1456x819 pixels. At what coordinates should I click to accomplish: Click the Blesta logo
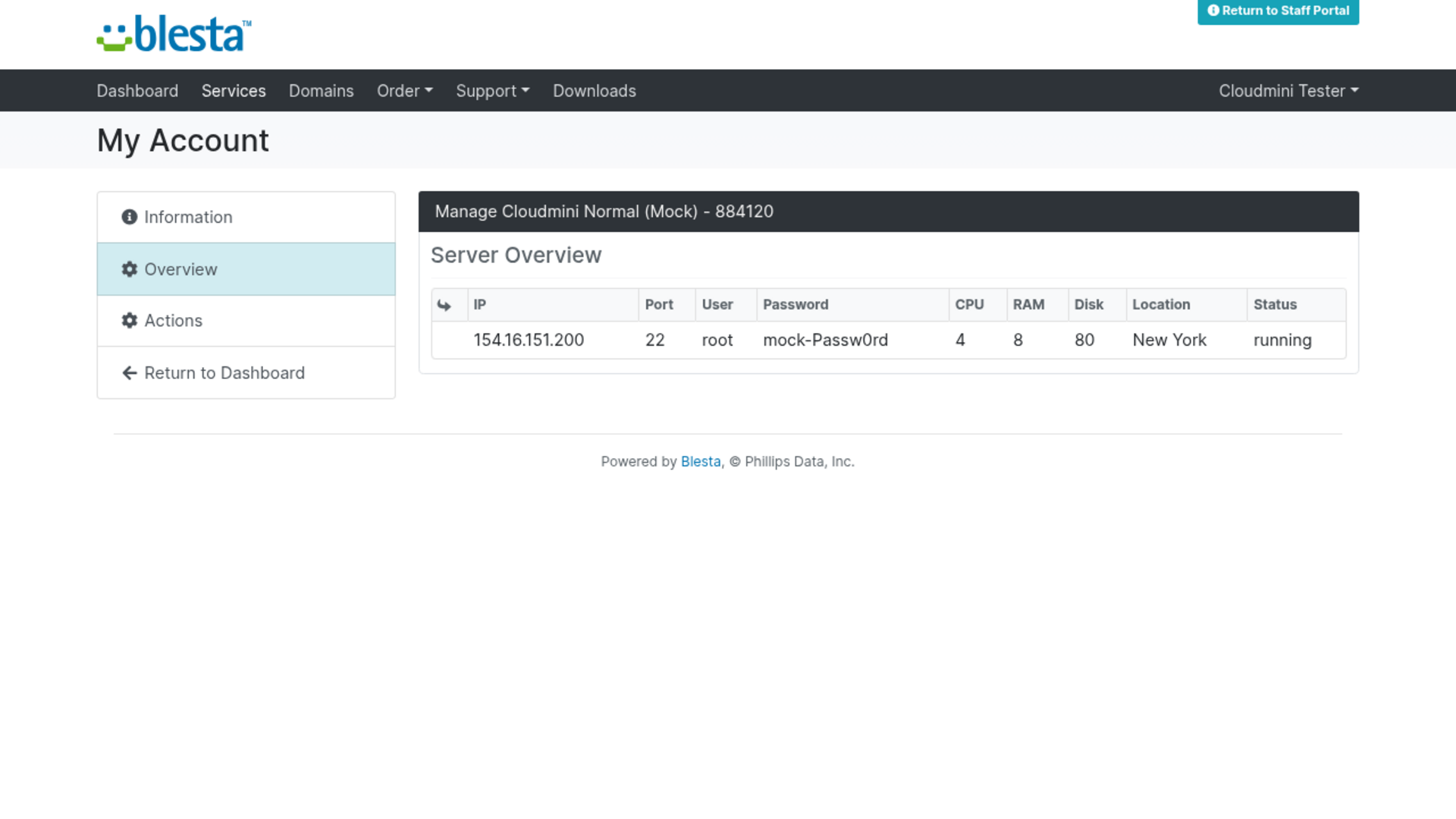[x=174, y=34]
